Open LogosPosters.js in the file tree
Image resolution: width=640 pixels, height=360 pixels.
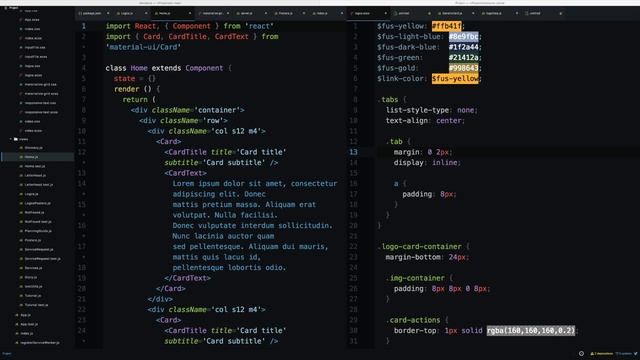pyautogui.click(x=38, y=203)
